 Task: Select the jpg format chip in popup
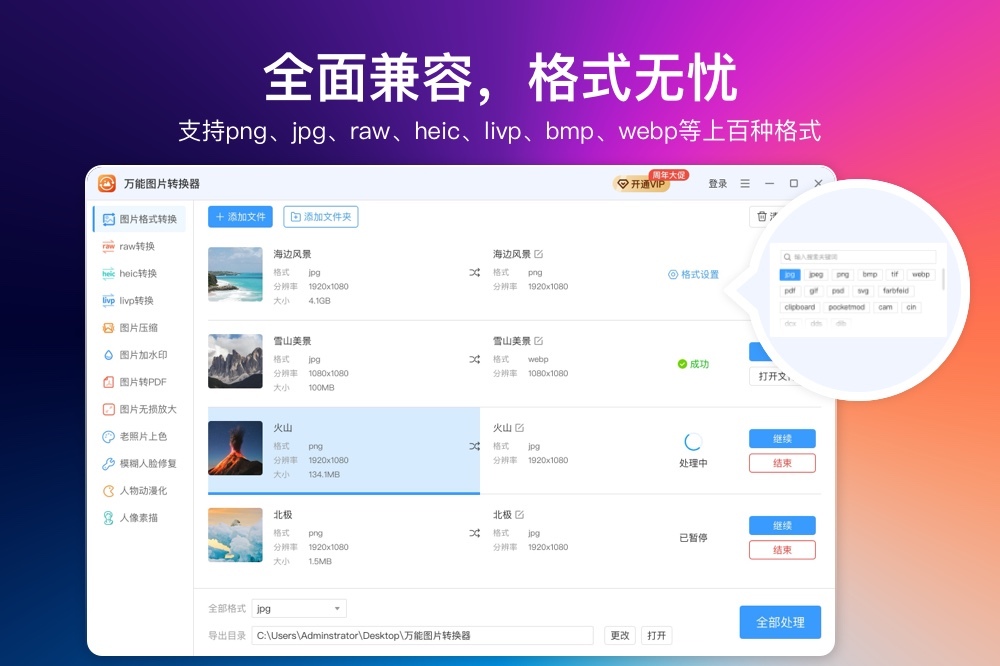(x=790, y=274)
